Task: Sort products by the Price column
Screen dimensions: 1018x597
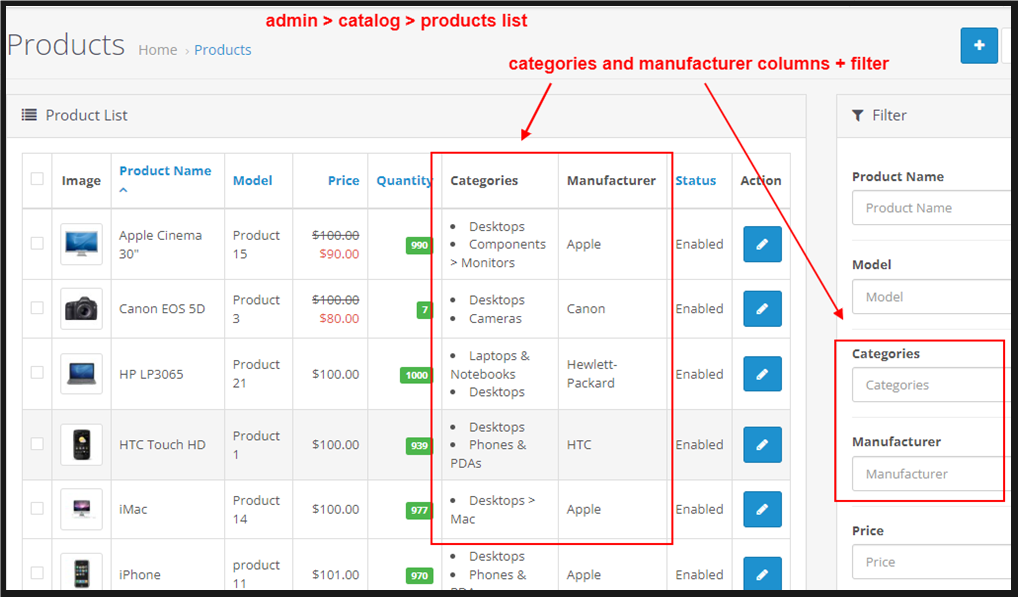Action: point(343,180)
